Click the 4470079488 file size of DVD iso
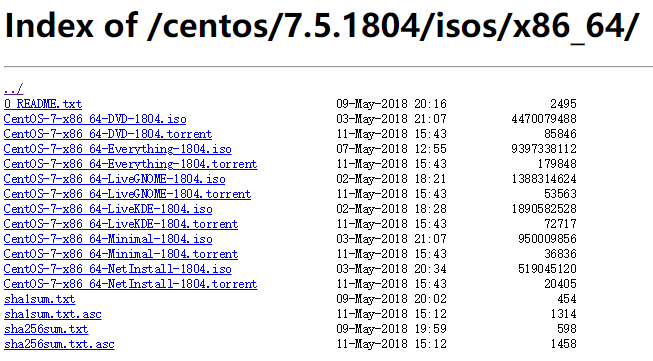 coord(544,119)
